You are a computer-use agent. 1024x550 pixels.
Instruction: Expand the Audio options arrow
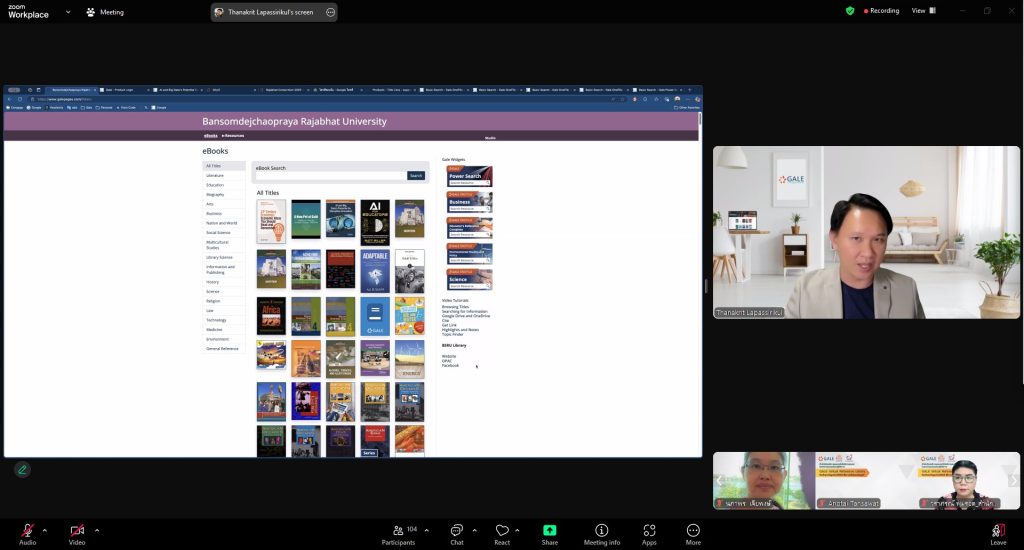coord(44,530)
